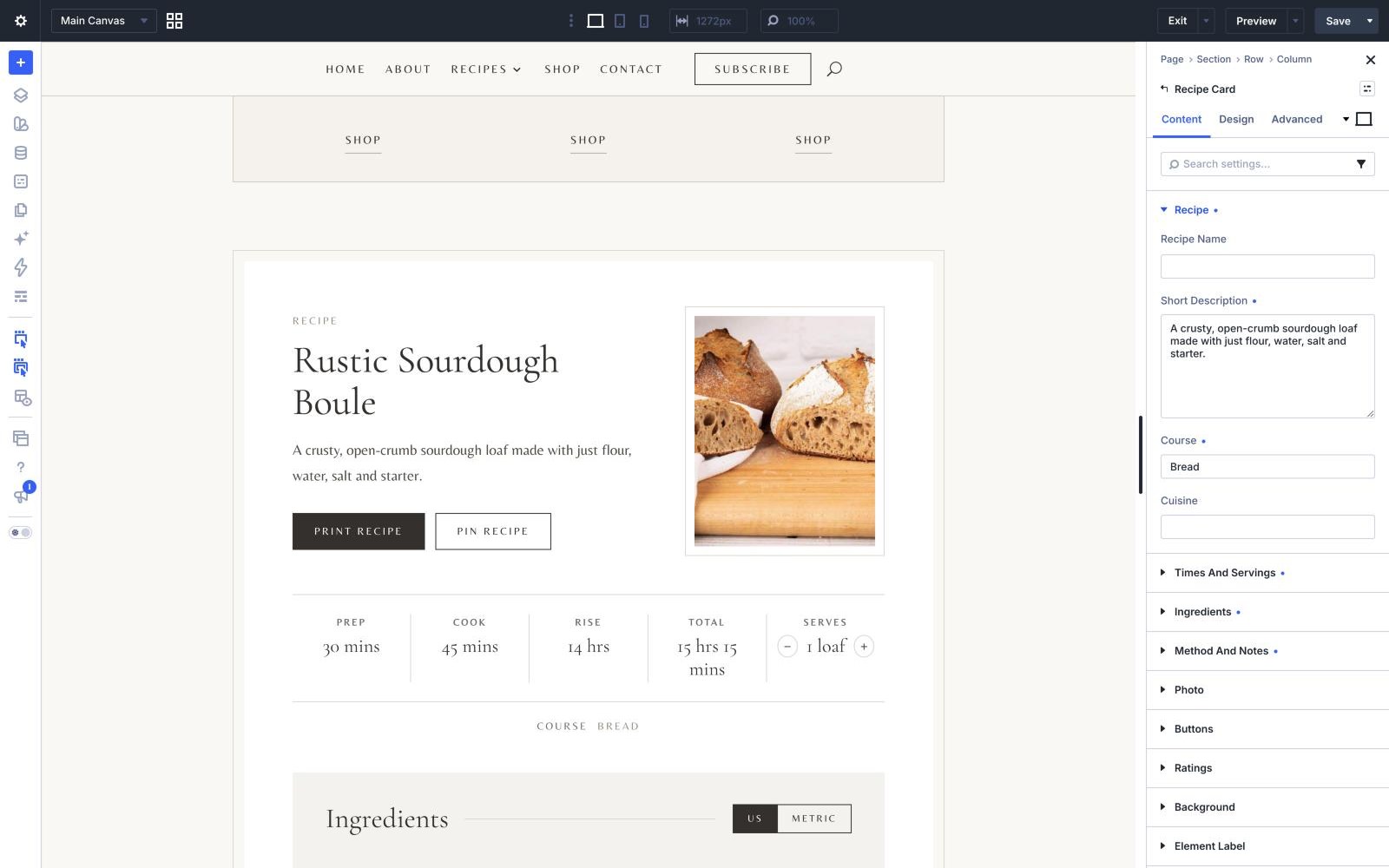This screenshot has width=1389, height=868.
Task: Open the question mark help icon
Action: point(21,467)
